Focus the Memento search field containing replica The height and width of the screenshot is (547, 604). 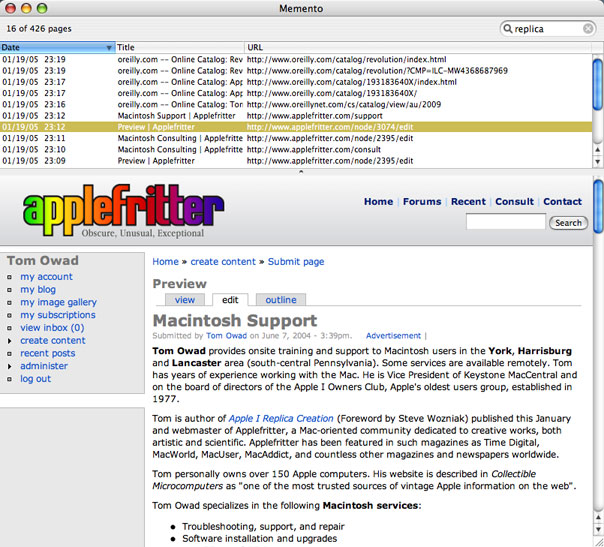pyautogui.click(x=548, y=29)
